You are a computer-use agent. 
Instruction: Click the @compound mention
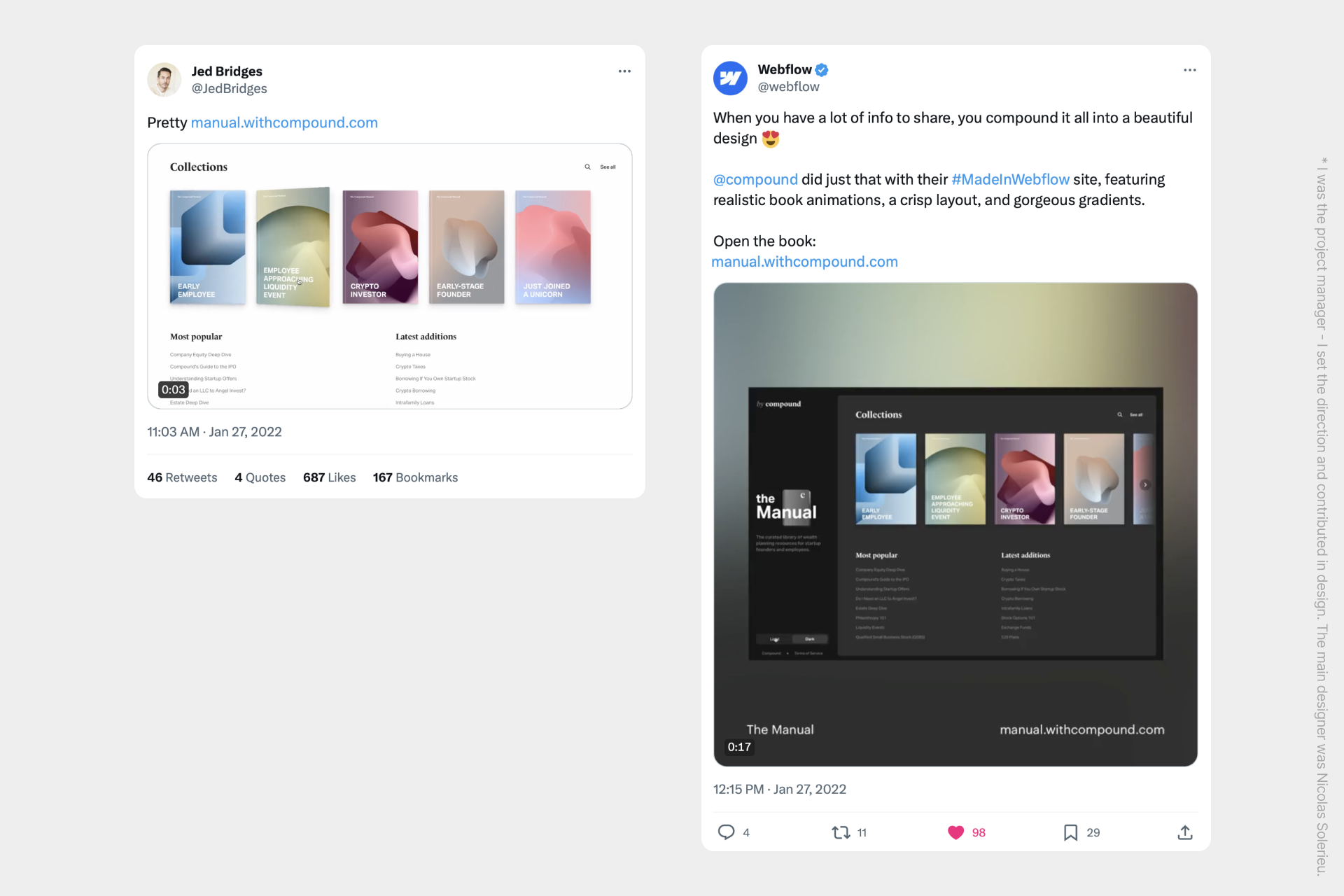click(755, 179)
